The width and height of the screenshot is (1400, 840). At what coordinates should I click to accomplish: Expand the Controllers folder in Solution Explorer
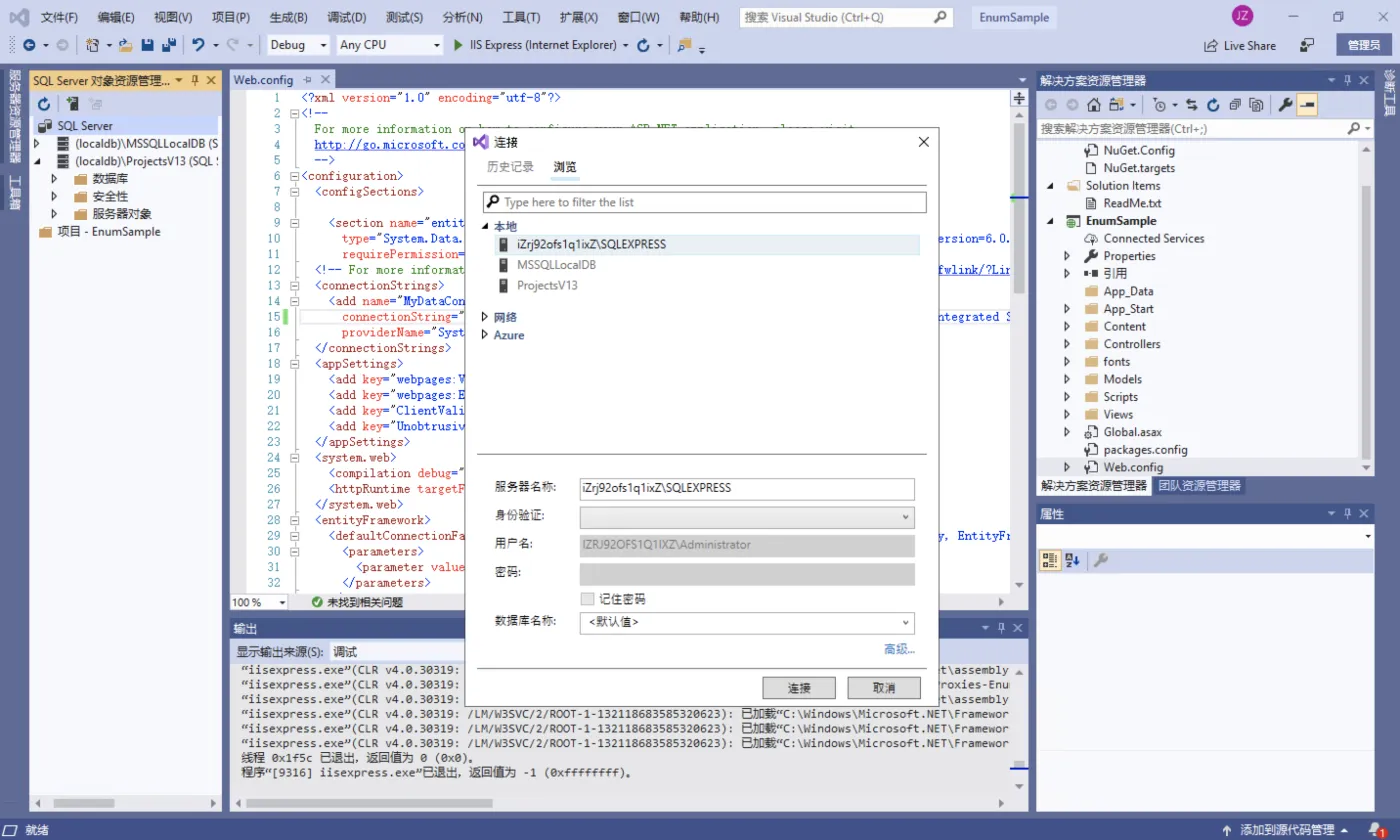tap(1067, 344)
